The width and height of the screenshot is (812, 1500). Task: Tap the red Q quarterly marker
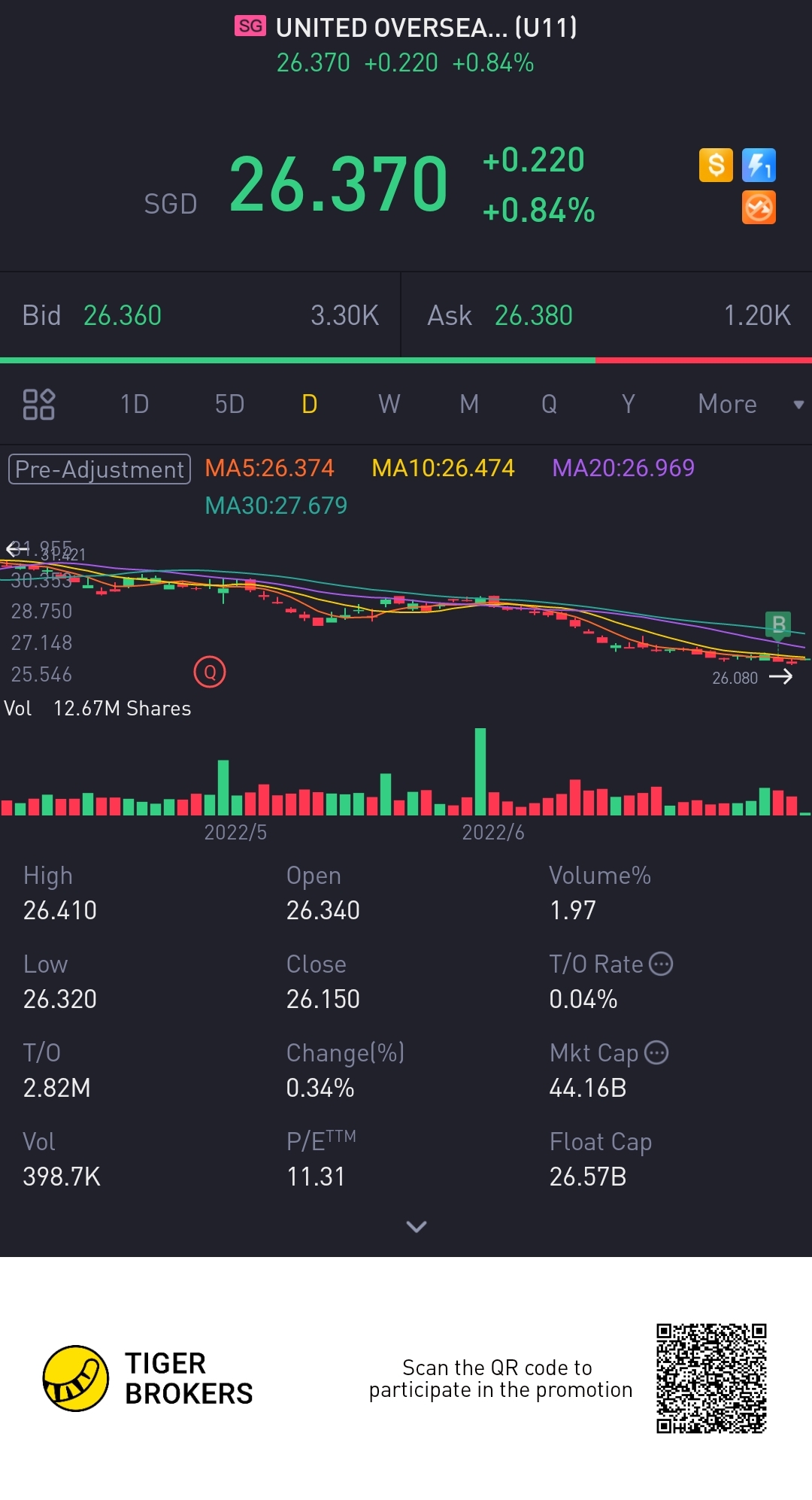[x=210, y=672]
